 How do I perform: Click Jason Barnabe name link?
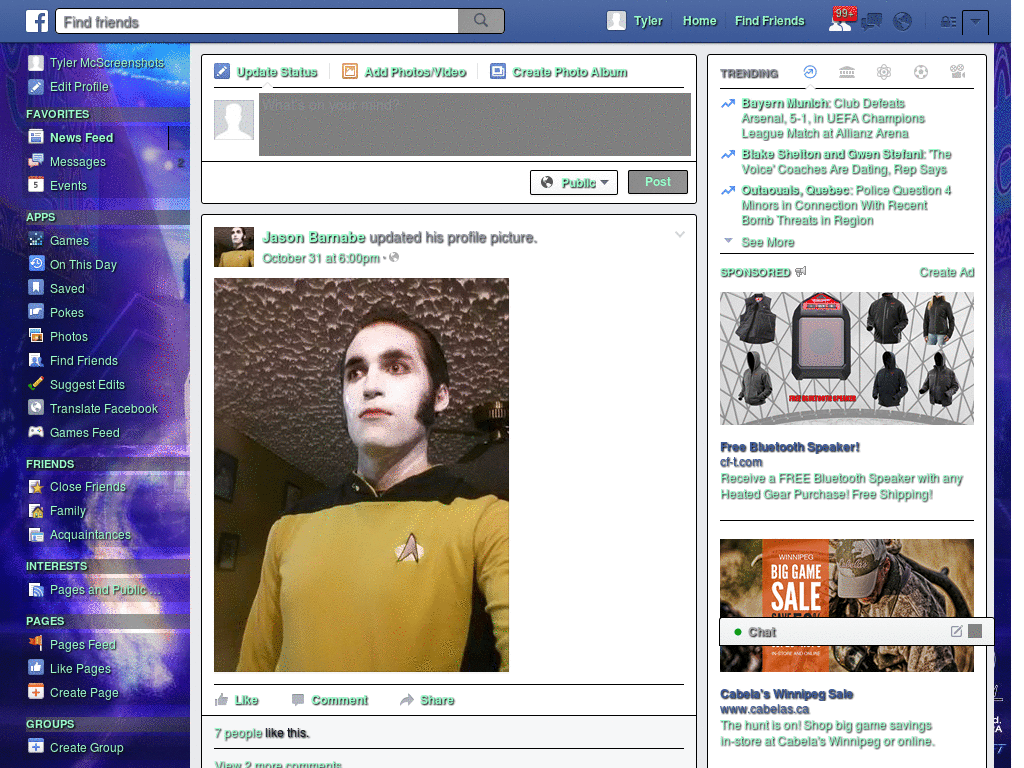pyautogui.click(x=313, y=238)
